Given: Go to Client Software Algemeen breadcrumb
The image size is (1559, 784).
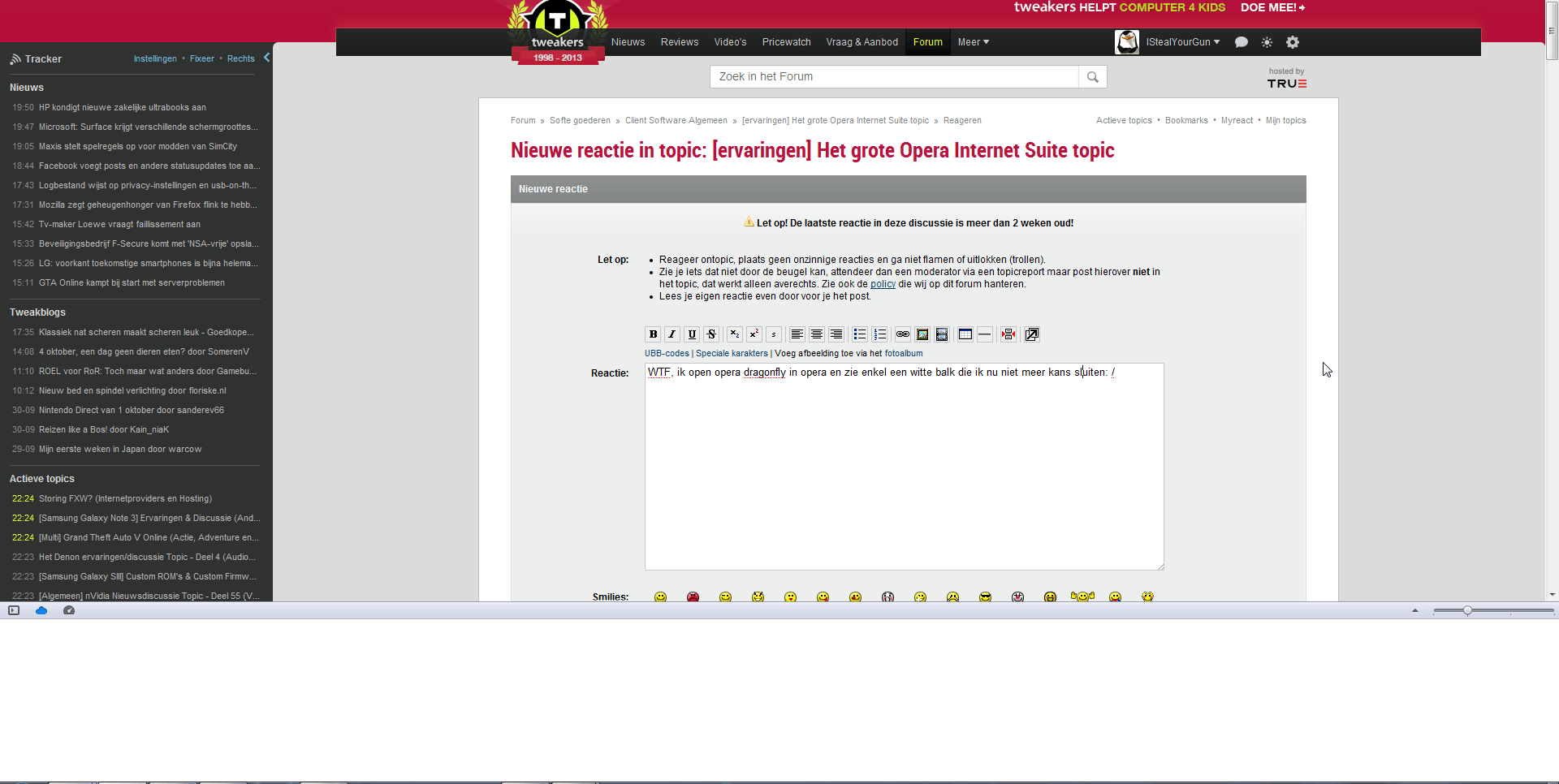Looking at the screenshot, I should click(x=676, y=120).
